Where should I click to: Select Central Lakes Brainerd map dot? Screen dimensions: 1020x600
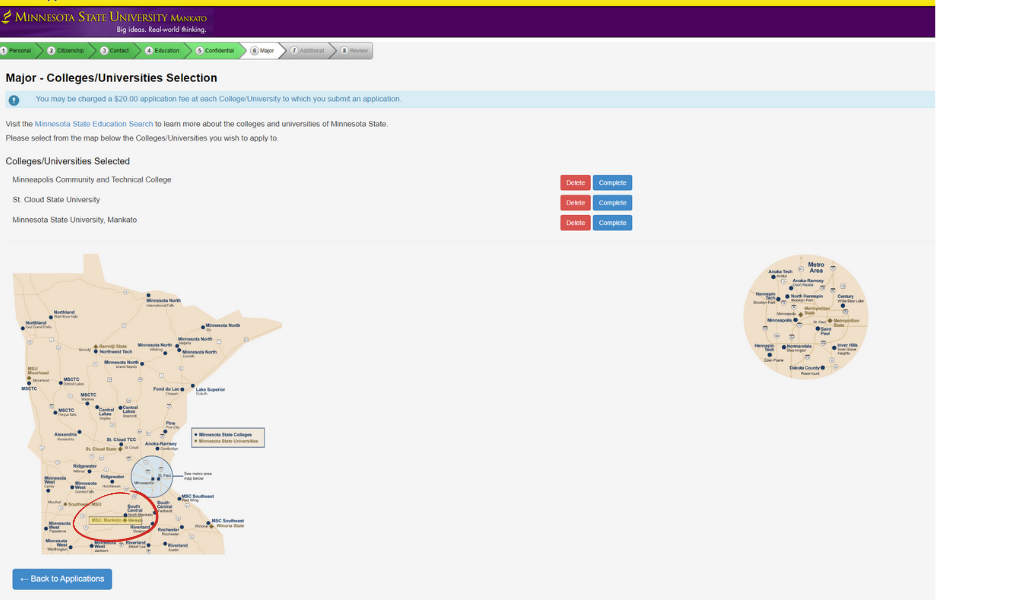(x=120, y=407)
